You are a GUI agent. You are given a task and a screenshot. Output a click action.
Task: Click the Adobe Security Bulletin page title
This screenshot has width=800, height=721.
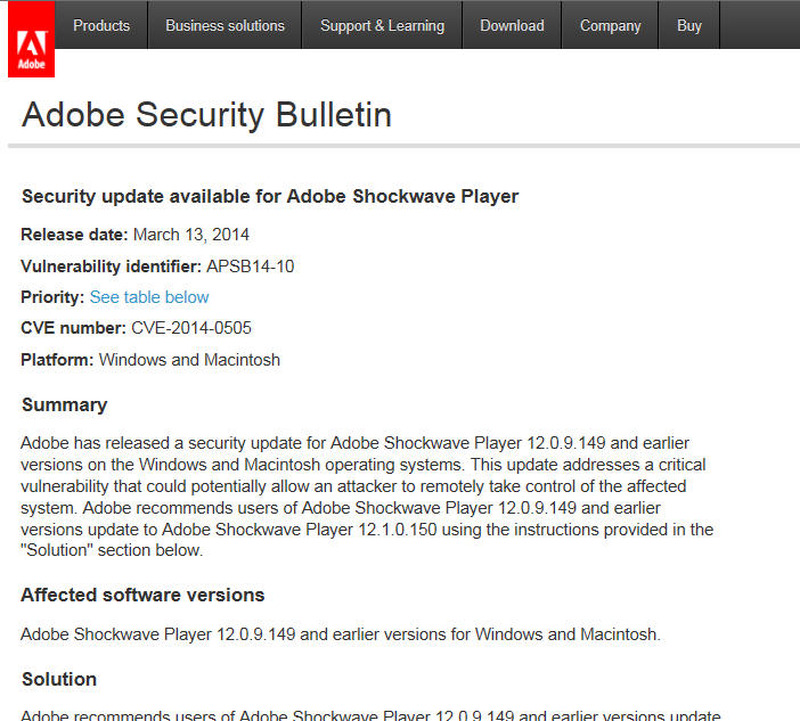coord(206,115)
